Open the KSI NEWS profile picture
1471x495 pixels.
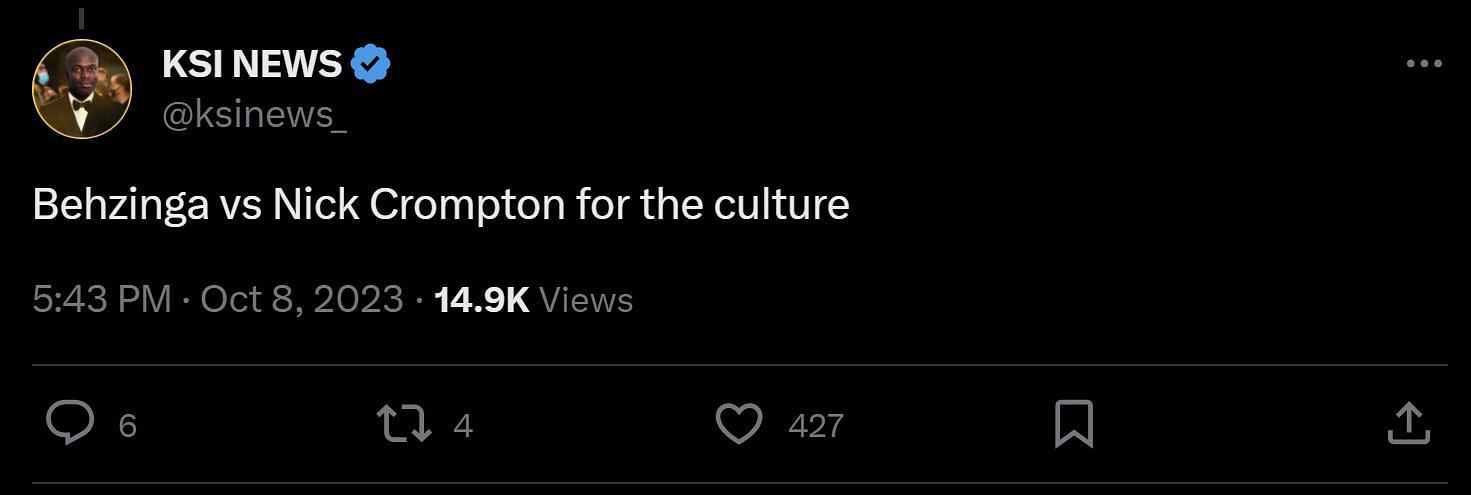click(x=82, y=89)
